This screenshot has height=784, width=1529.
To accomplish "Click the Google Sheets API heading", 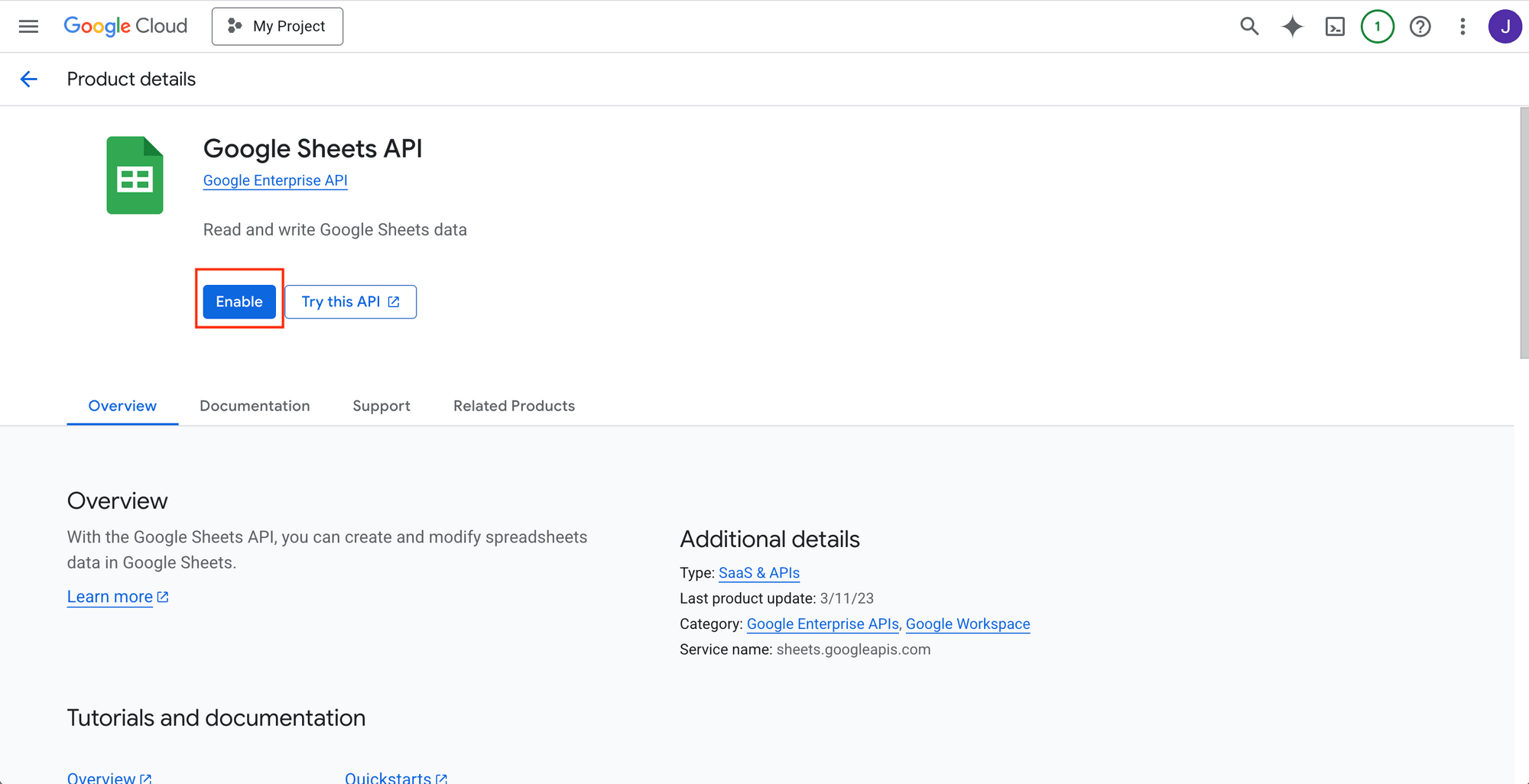I will pos(313,148).
